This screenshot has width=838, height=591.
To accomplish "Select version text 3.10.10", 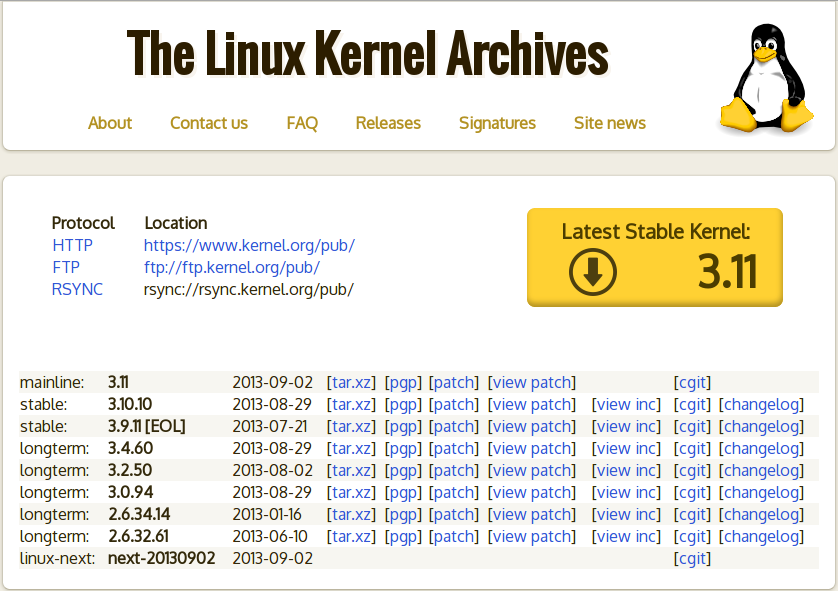I will (130, 405).
